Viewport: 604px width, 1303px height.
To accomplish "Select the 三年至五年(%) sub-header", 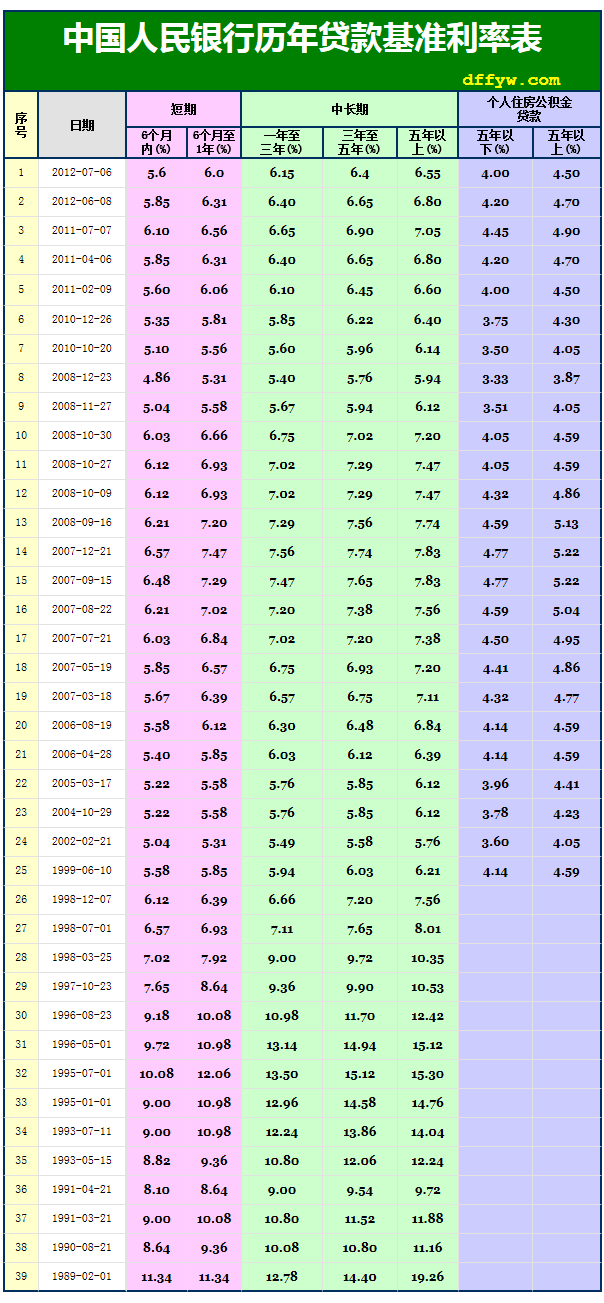I will (360, 142).
